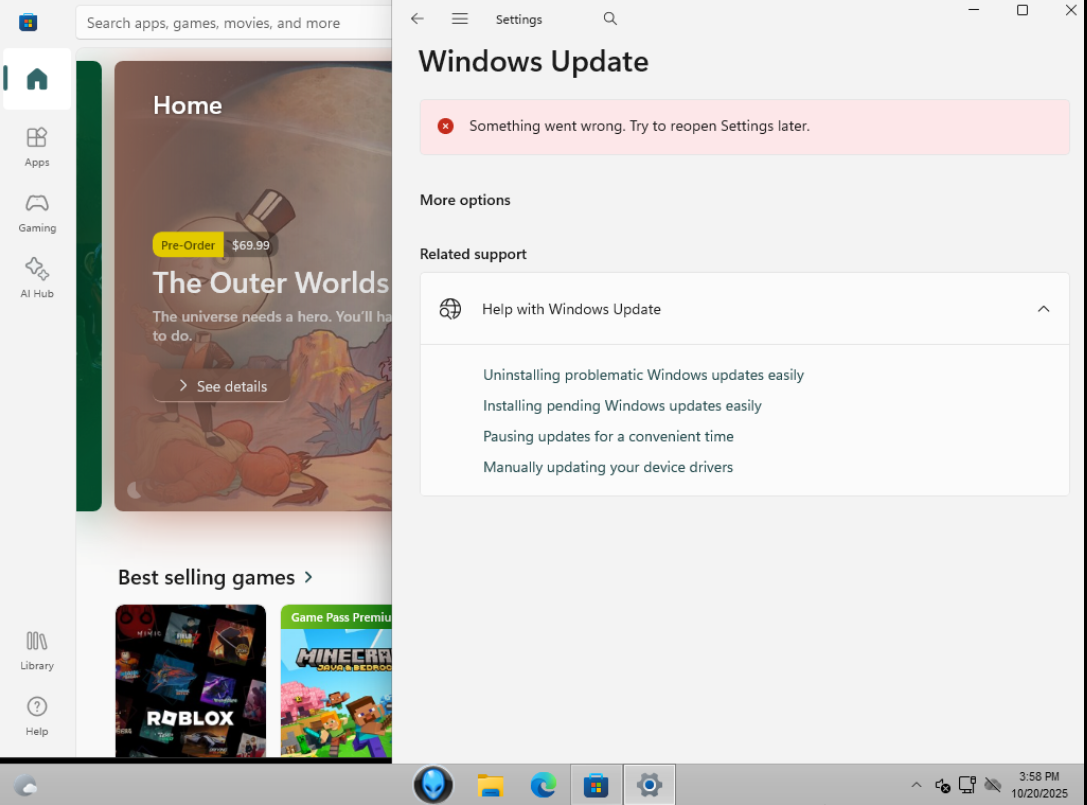Viewport: 1087px width, 805px height.
Task: Open File Explorer from the taskbar
Action: coord(490,785)
